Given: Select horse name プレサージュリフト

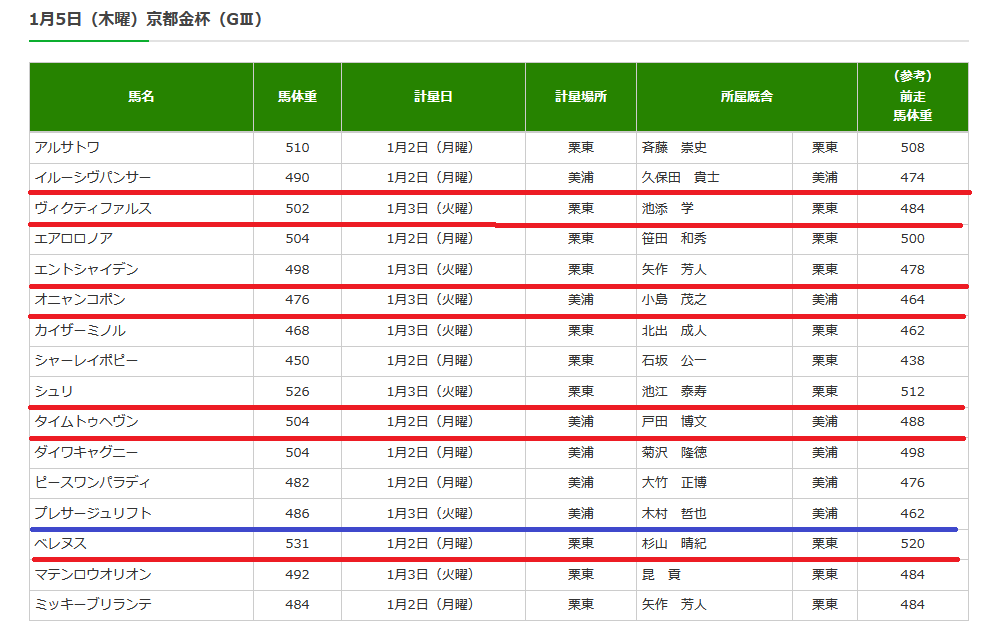Looking at the screenshot, I should point(93,513).
